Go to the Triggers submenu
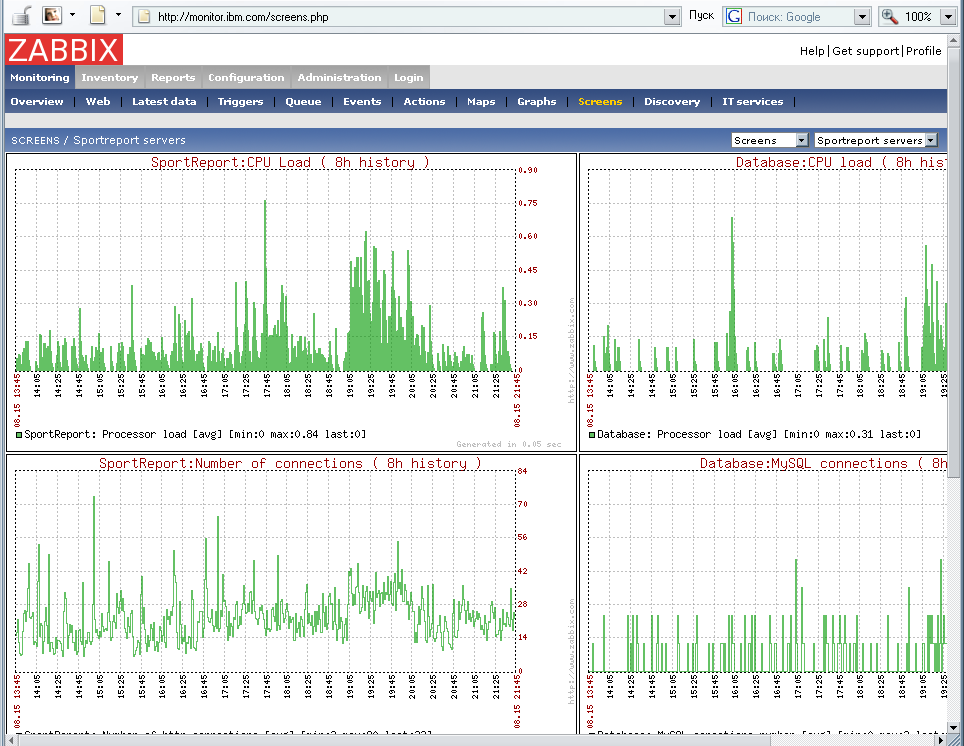 tap(240, 102)
